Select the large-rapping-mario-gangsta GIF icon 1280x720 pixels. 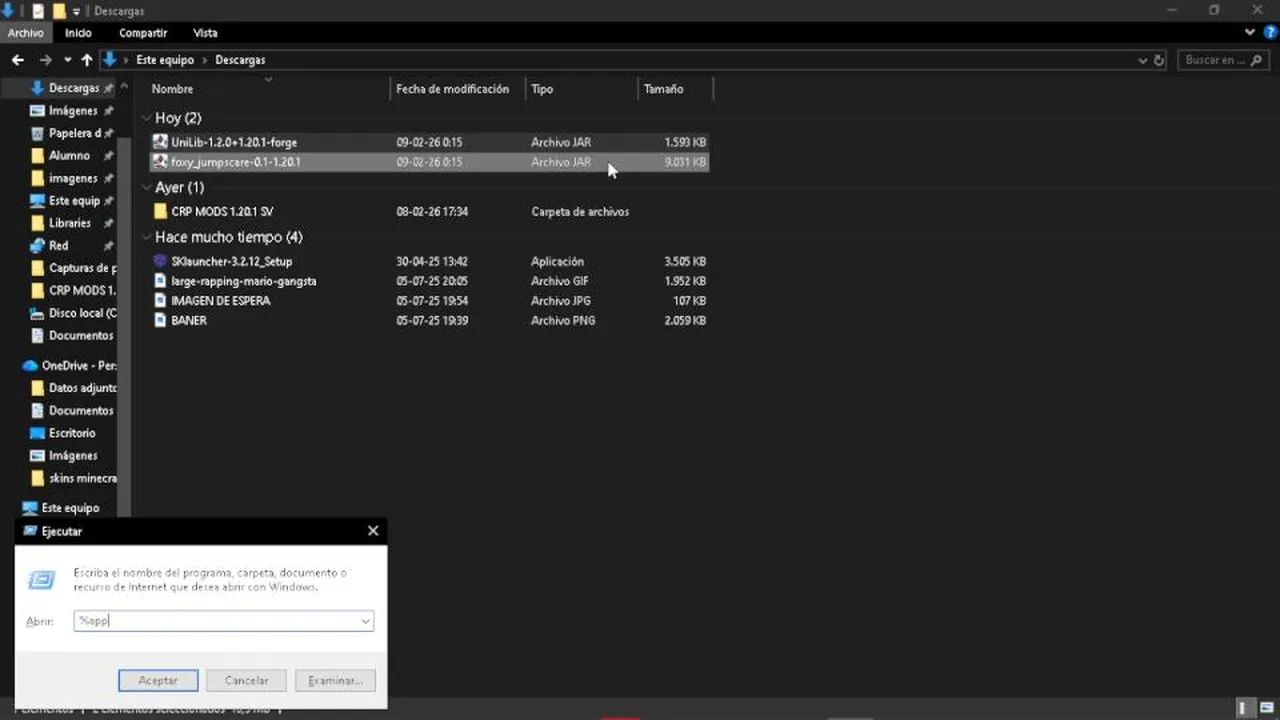click(x=160, y=281)
